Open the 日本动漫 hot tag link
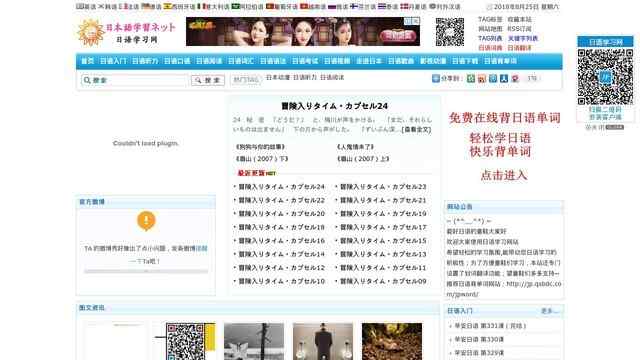Screen dimensions: 640x360 coord(278,77)
